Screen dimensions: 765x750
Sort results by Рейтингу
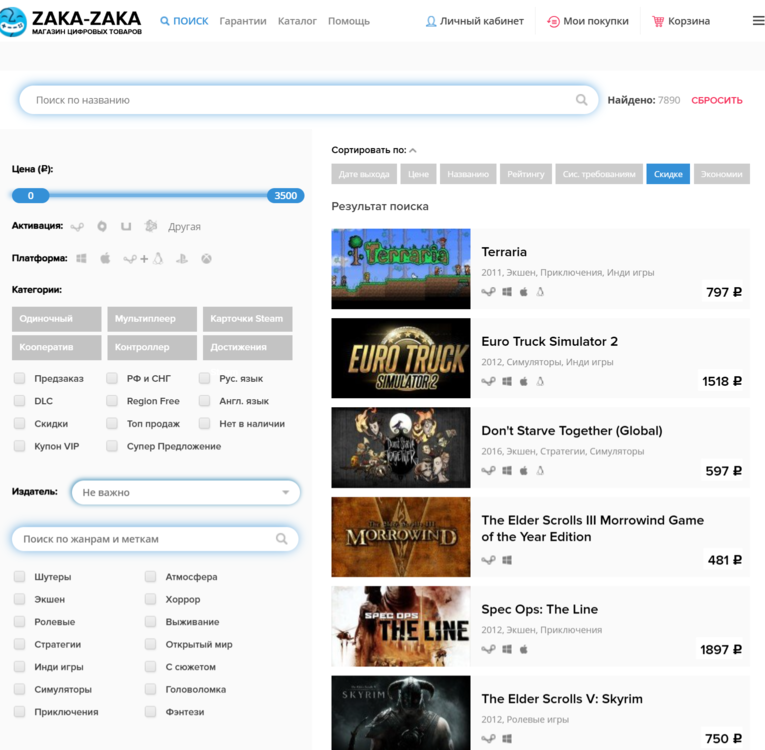(525, 174)
